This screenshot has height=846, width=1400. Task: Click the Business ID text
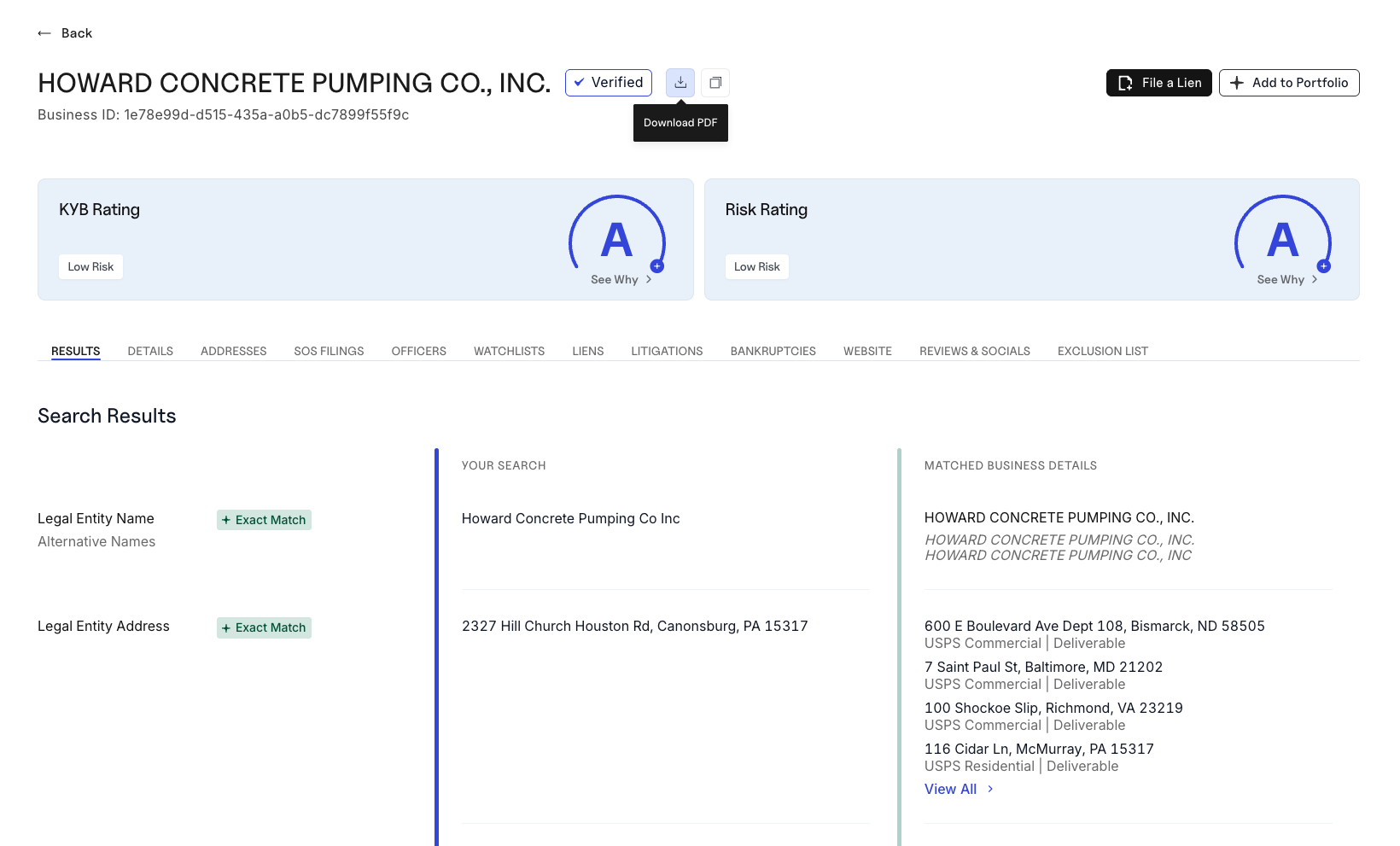click(224, 115)
